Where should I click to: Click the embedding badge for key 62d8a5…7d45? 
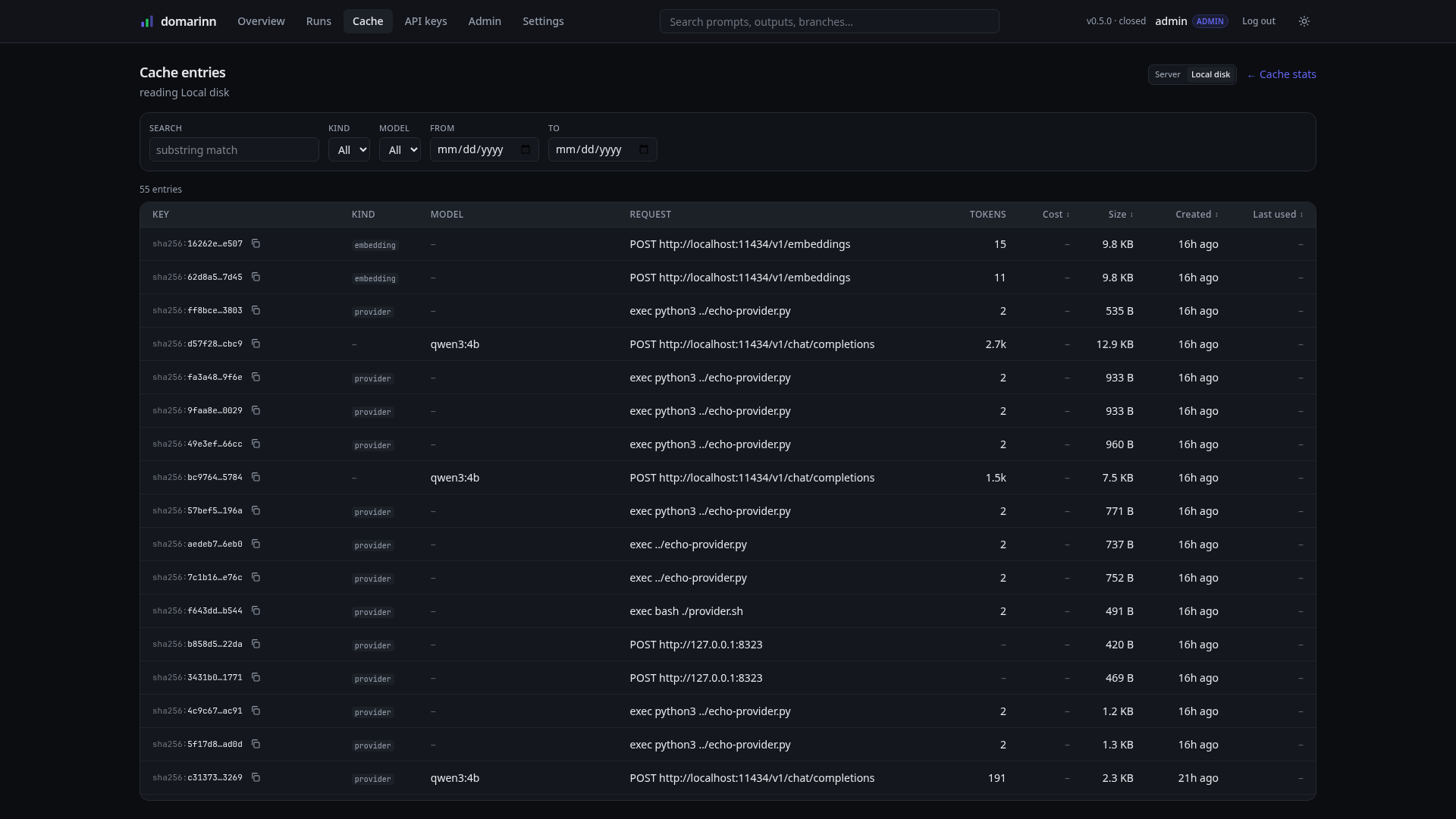[375, 278]
